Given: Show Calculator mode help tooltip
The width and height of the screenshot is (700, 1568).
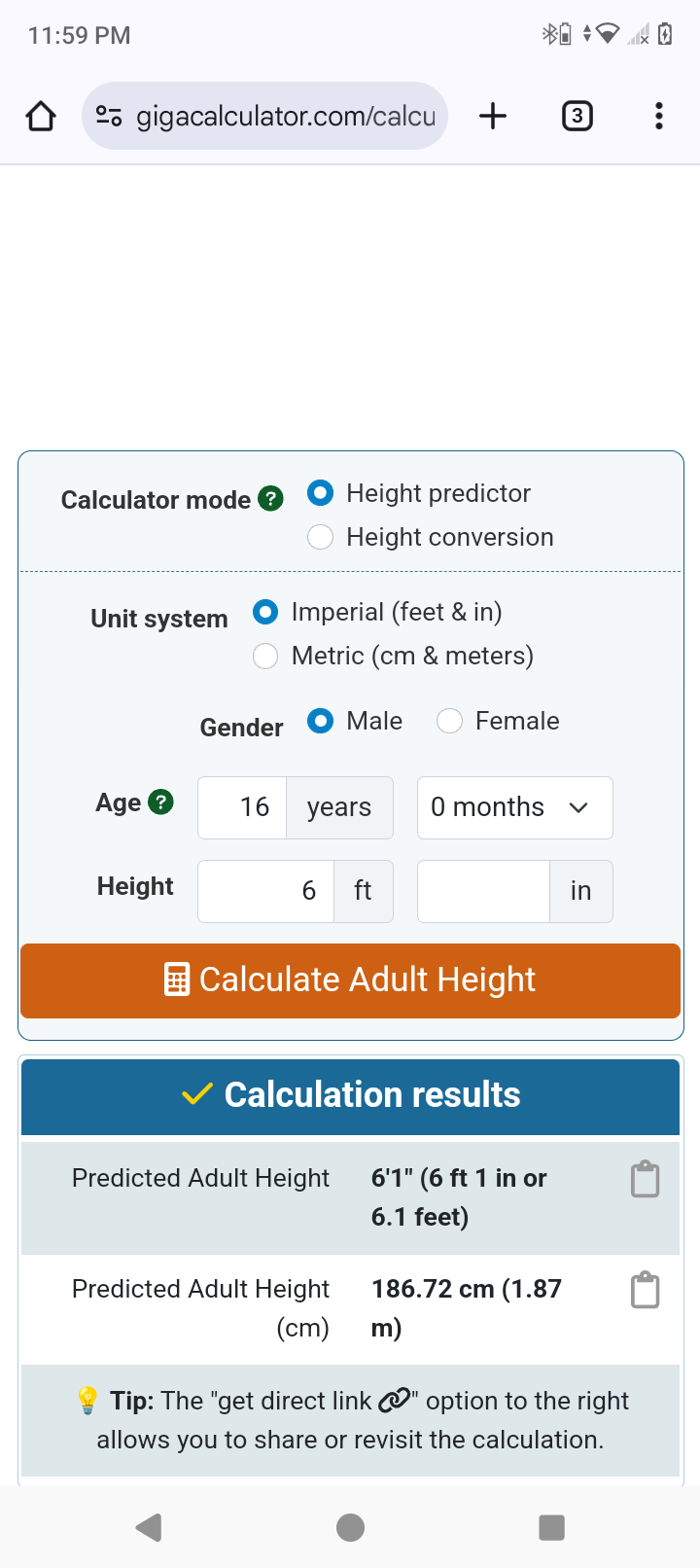Looking at the screenshot, I should [271, 499].
